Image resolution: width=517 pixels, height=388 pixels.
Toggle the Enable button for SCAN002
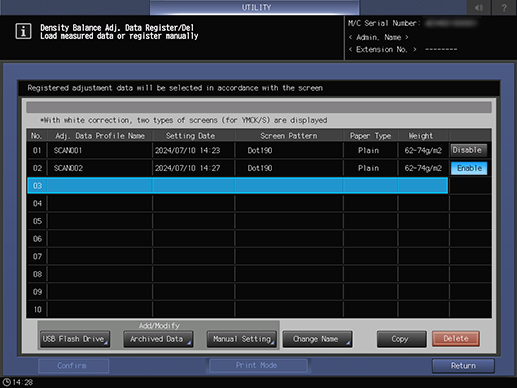coord(469,168)
